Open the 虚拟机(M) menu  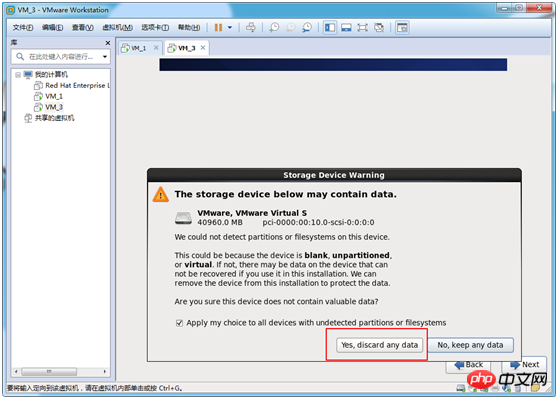117,27
